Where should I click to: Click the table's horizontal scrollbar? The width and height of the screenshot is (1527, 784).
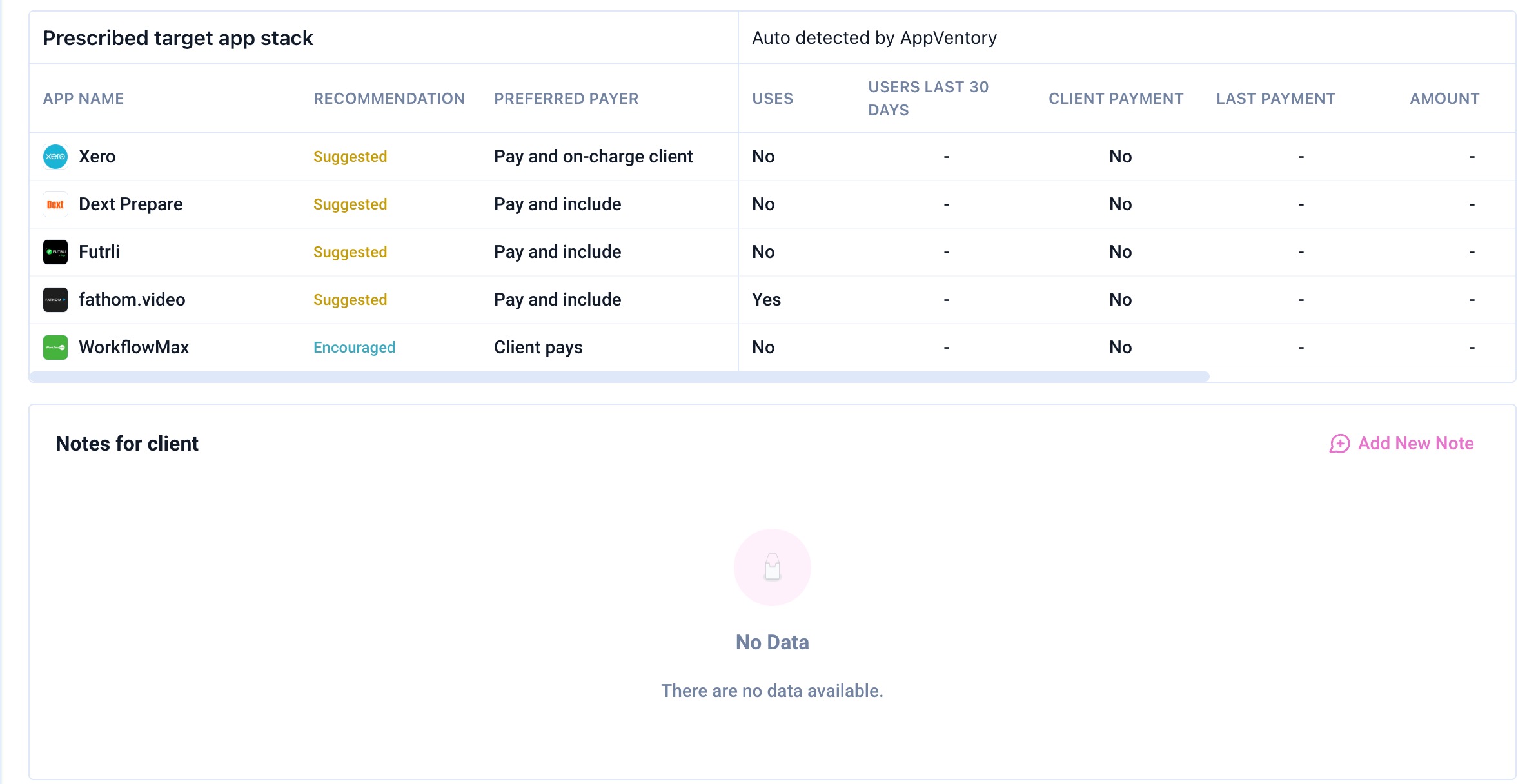(x=620, y=377)
